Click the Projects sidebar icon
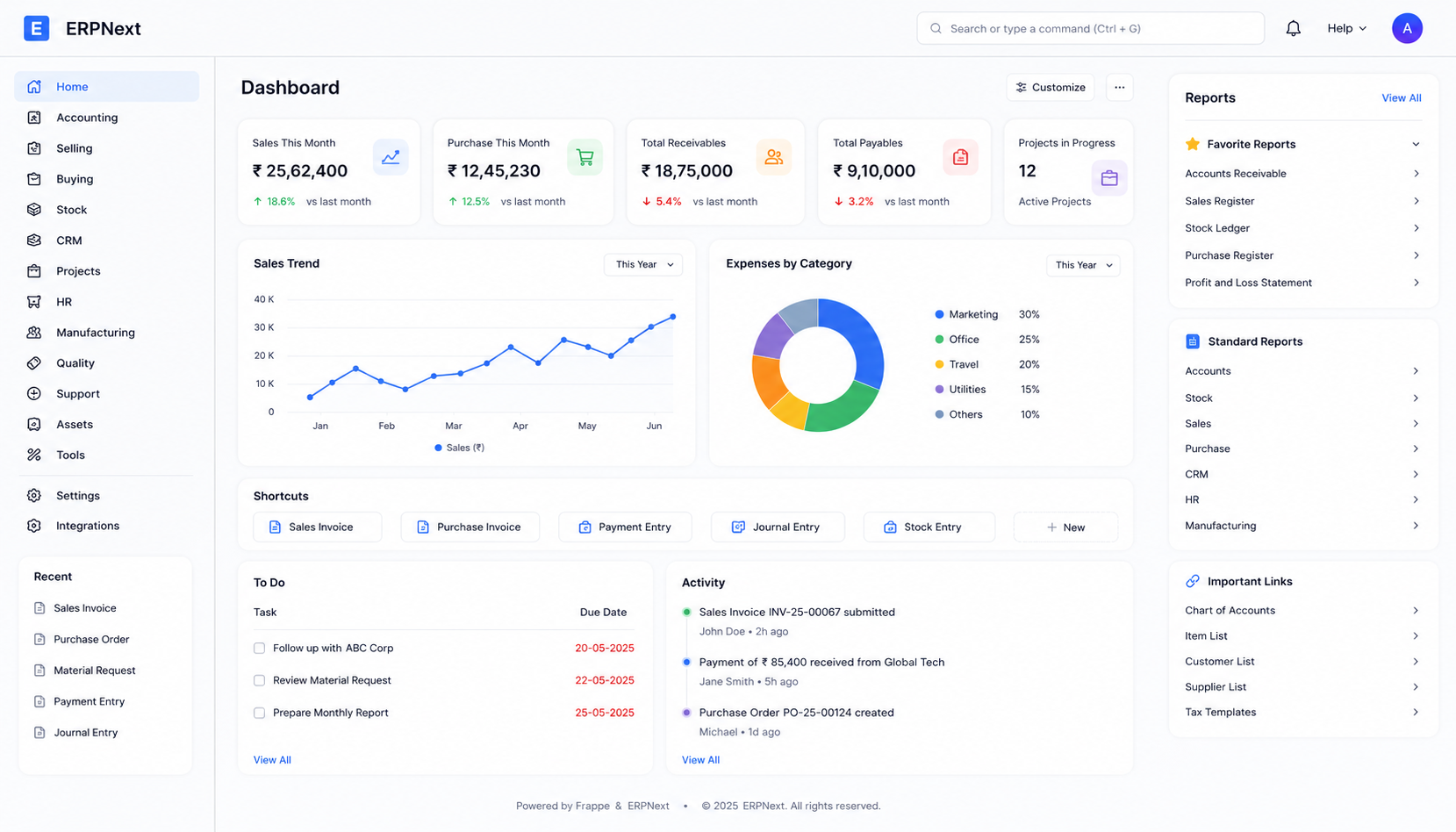This screenshot has height=832, width=1456. pyautogui.click(x=34, y=271)
